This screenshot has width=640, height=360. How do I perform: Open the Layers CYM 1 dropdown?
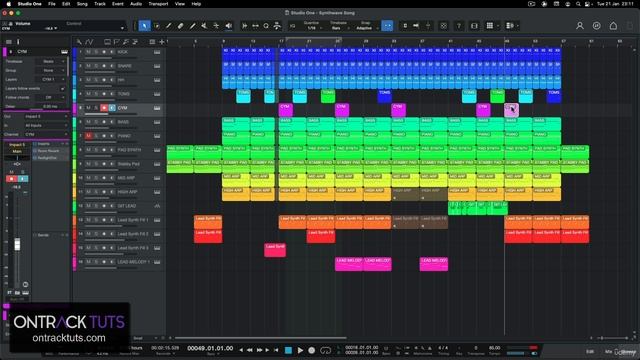click(51, 80)
